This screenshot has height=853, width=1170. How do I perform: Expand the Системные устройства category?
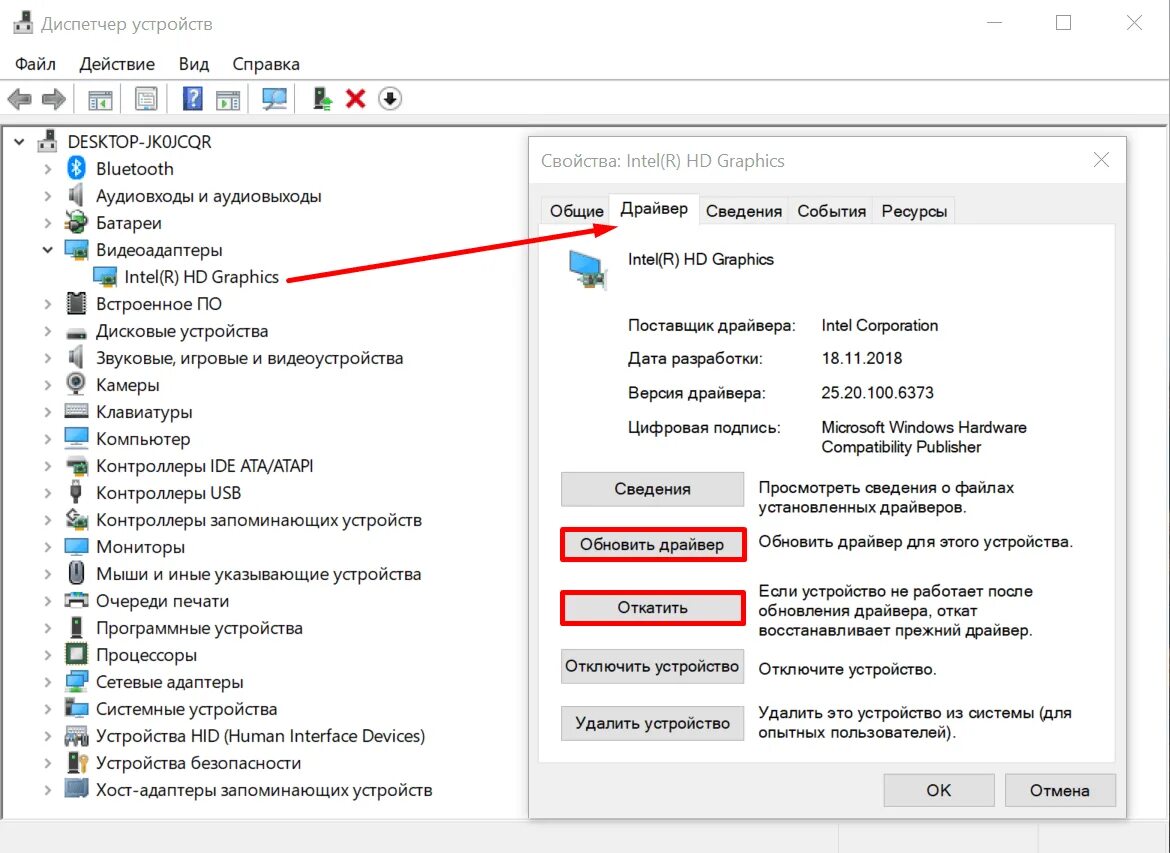coord(48,708)
